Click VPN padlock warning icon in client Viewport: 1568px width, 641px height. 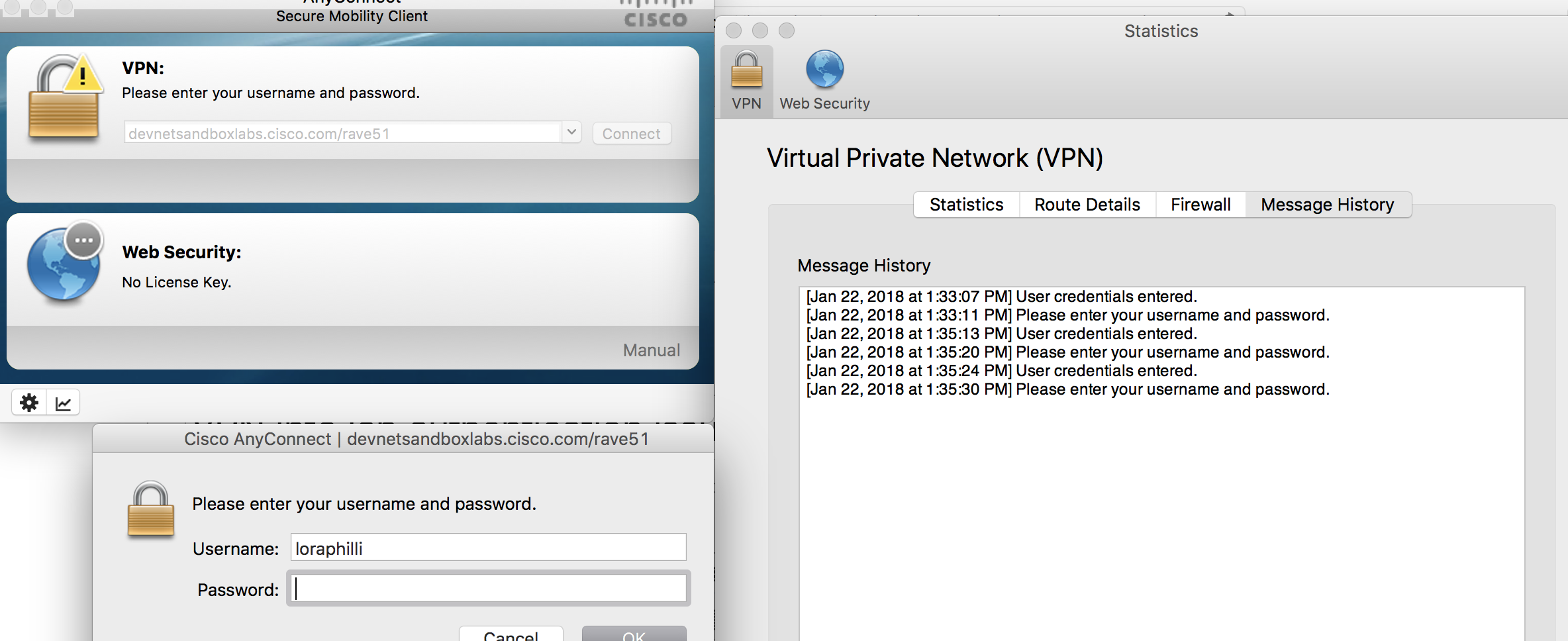click(65, 97)
